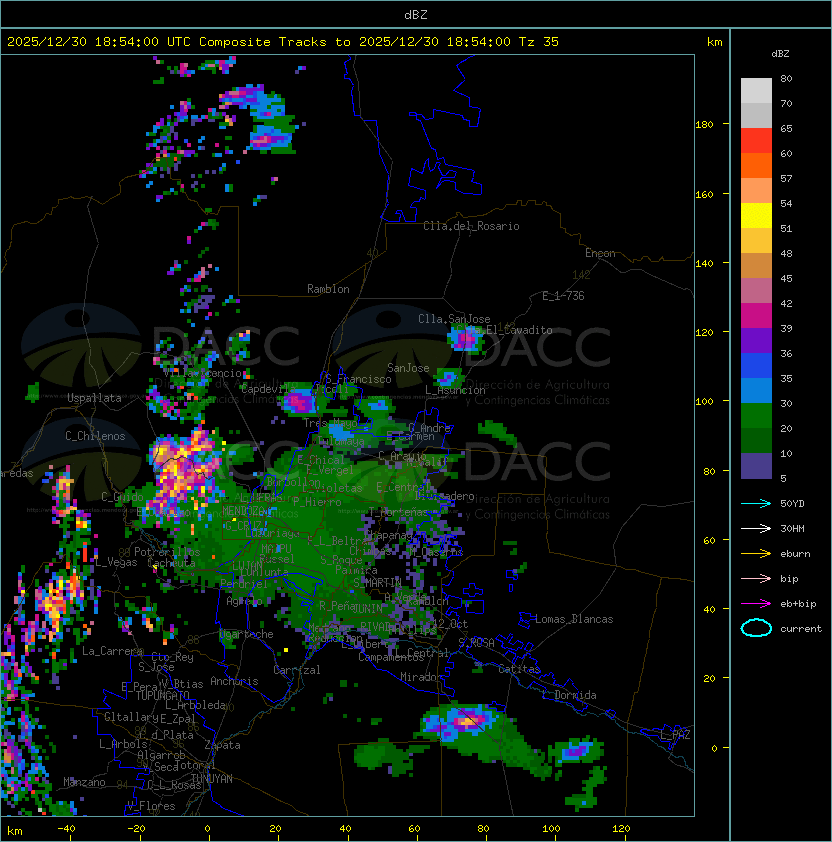Pick the magenta 39-42 dBZ color band
The height and width of the screenshot is (842, 832).
756,316
